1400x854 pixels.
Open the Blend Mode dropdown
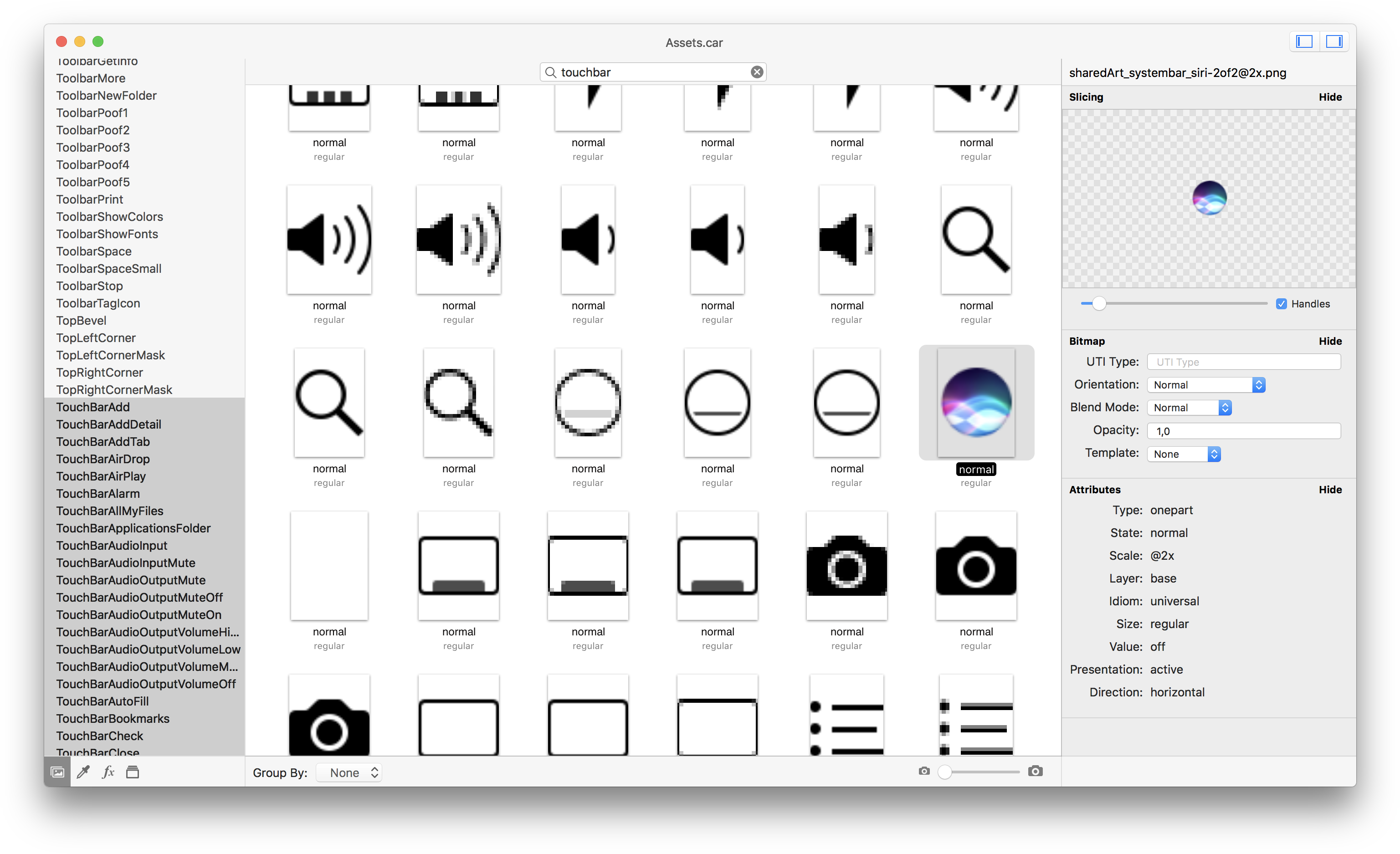coord(1189,407)
